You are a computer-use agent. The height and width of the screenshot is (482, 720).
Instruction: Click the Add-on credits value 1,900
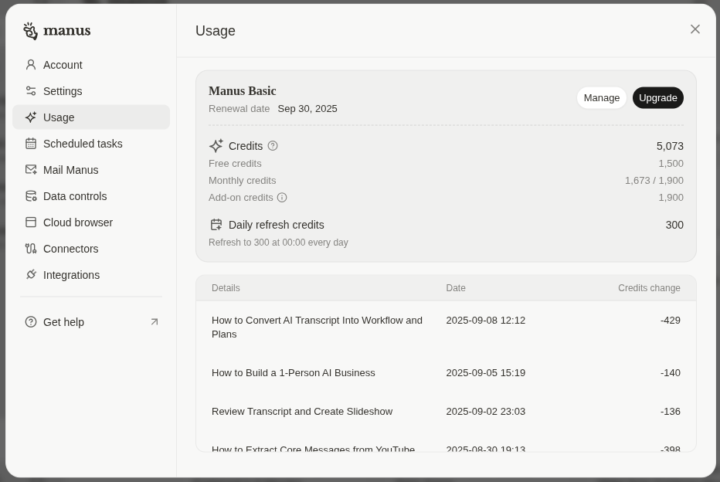pos(671,197)
